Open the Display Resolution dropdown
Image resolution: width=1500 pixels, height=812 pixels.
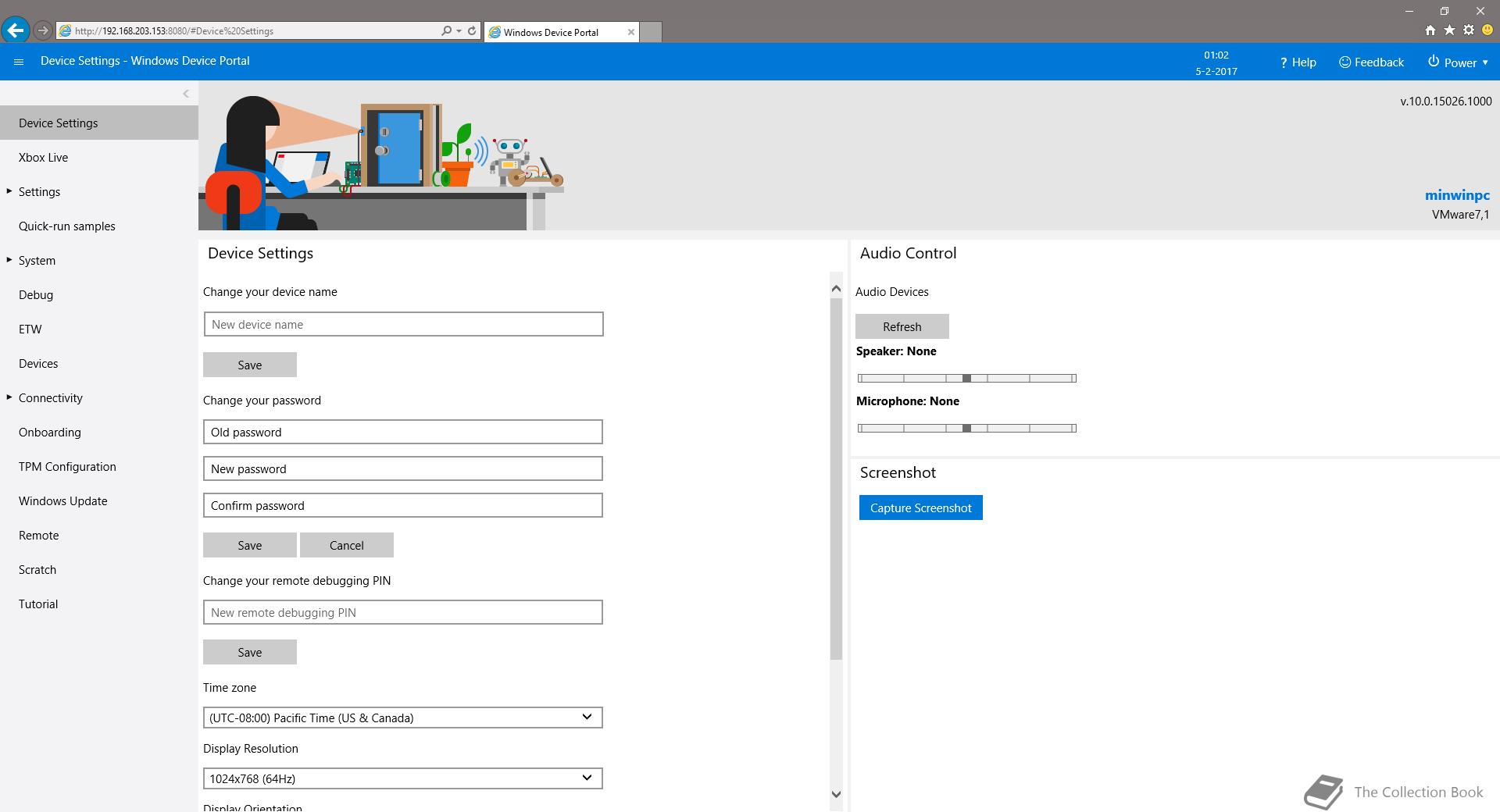coord(403,778)
